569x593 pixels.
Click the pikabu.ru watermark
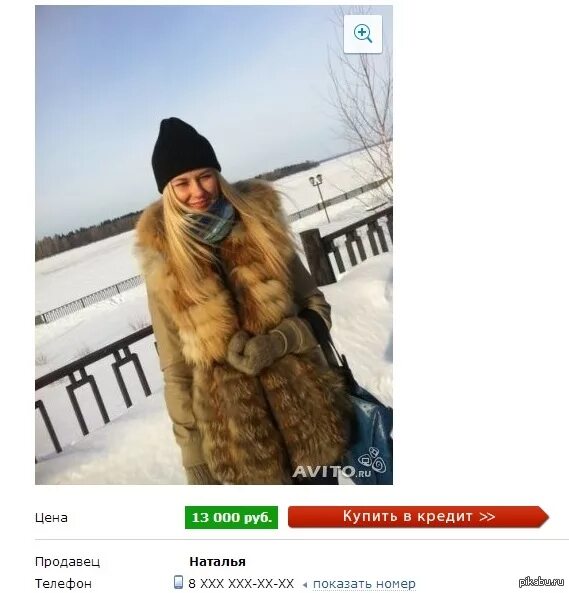coord(542,582)
